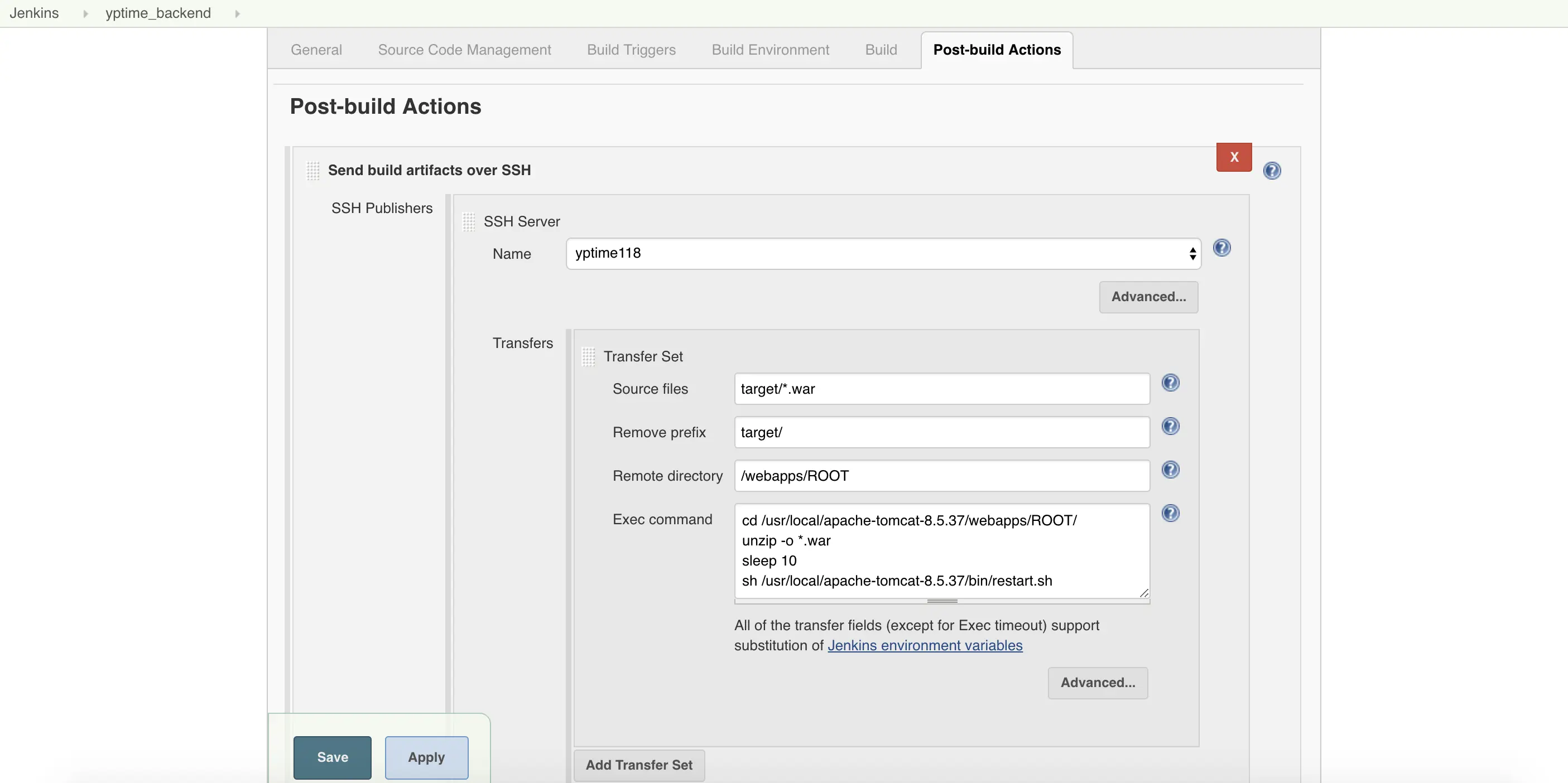Switch to the Build Triggers tab
This screenshot has height=783, width=1568.
[631, 50]
